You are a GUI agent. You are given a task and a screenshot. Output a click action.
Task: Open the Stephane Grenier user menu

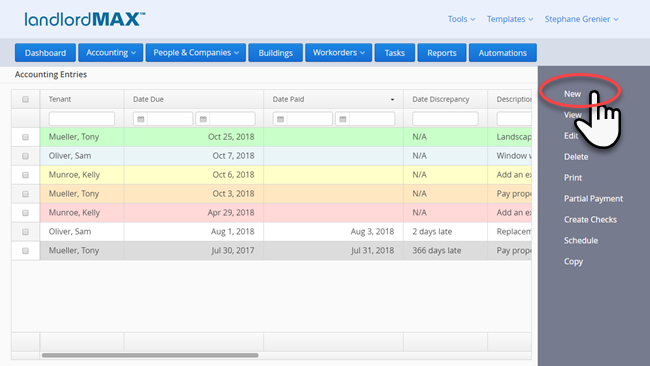pos(582,19)
